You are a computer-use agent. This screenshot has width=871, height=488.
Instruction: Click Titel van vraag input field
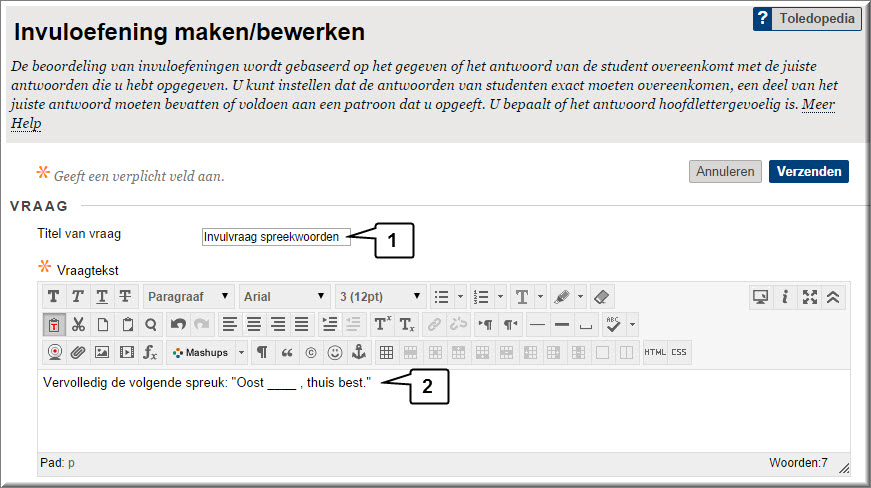pyautogui.click(x=276, y=237)
